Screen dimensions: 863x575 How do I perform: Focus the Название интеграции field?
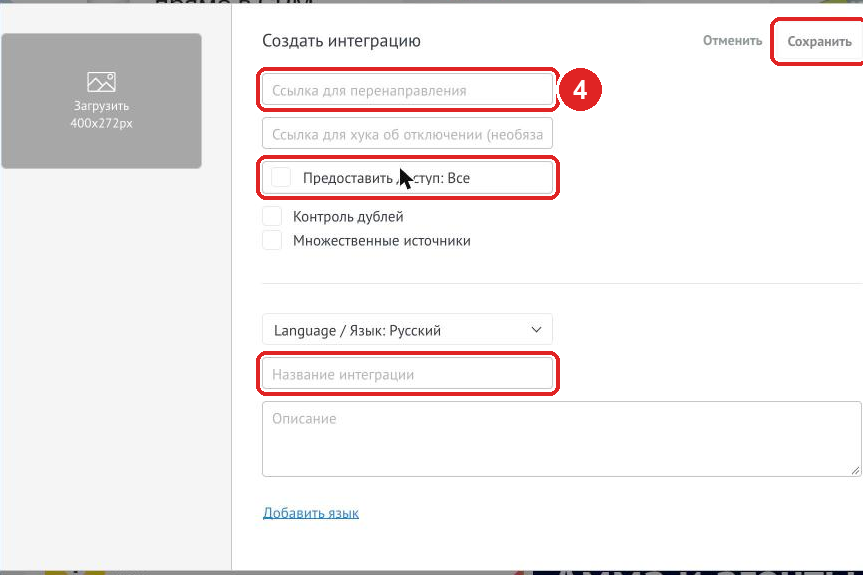click(407, 374)
